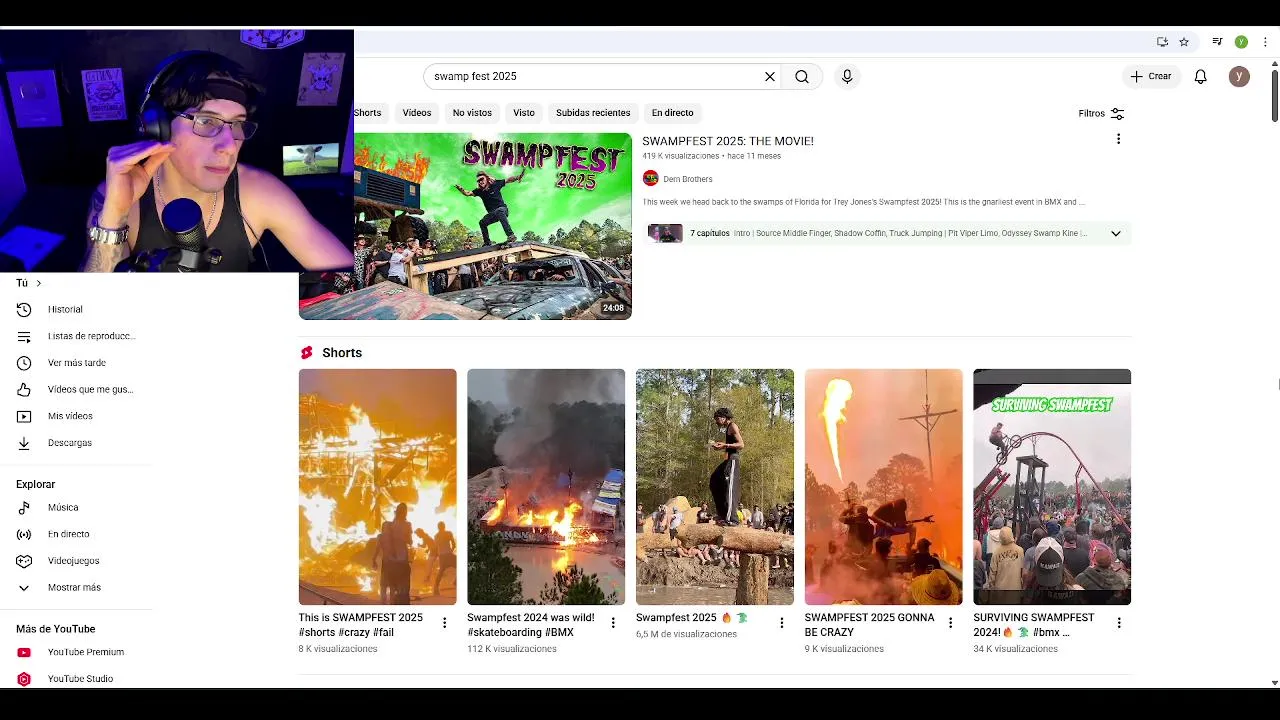Open options for 'Swampfest 2025' 6,5 M short
This screenshot has width=1280, height=720.
tap(782, 623)
